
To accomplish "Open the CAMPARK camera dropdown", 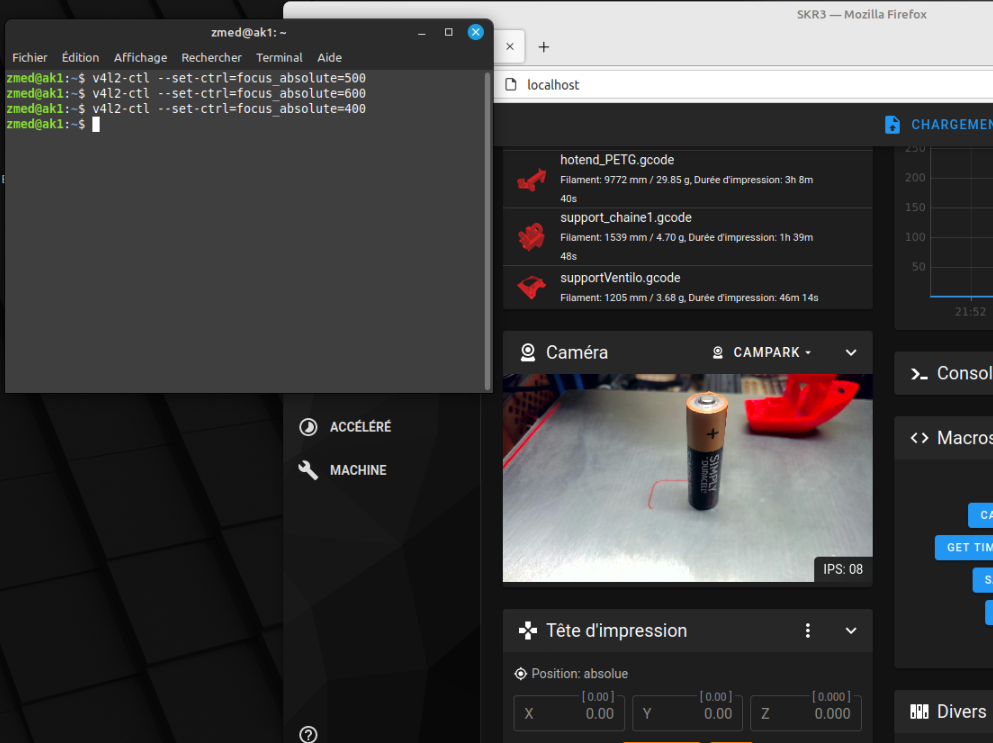I will [762, 352].
